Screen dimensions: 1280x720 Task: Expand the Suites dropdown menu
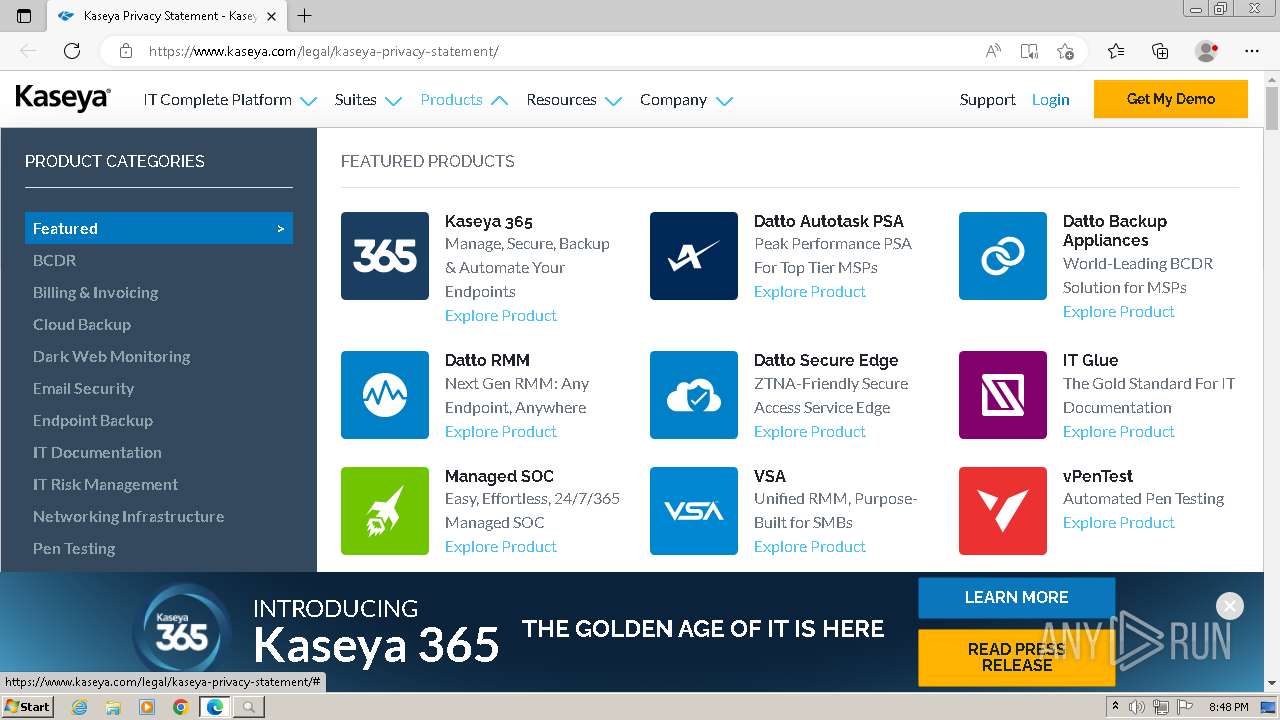pyautogui.click(x=368, y=100)
